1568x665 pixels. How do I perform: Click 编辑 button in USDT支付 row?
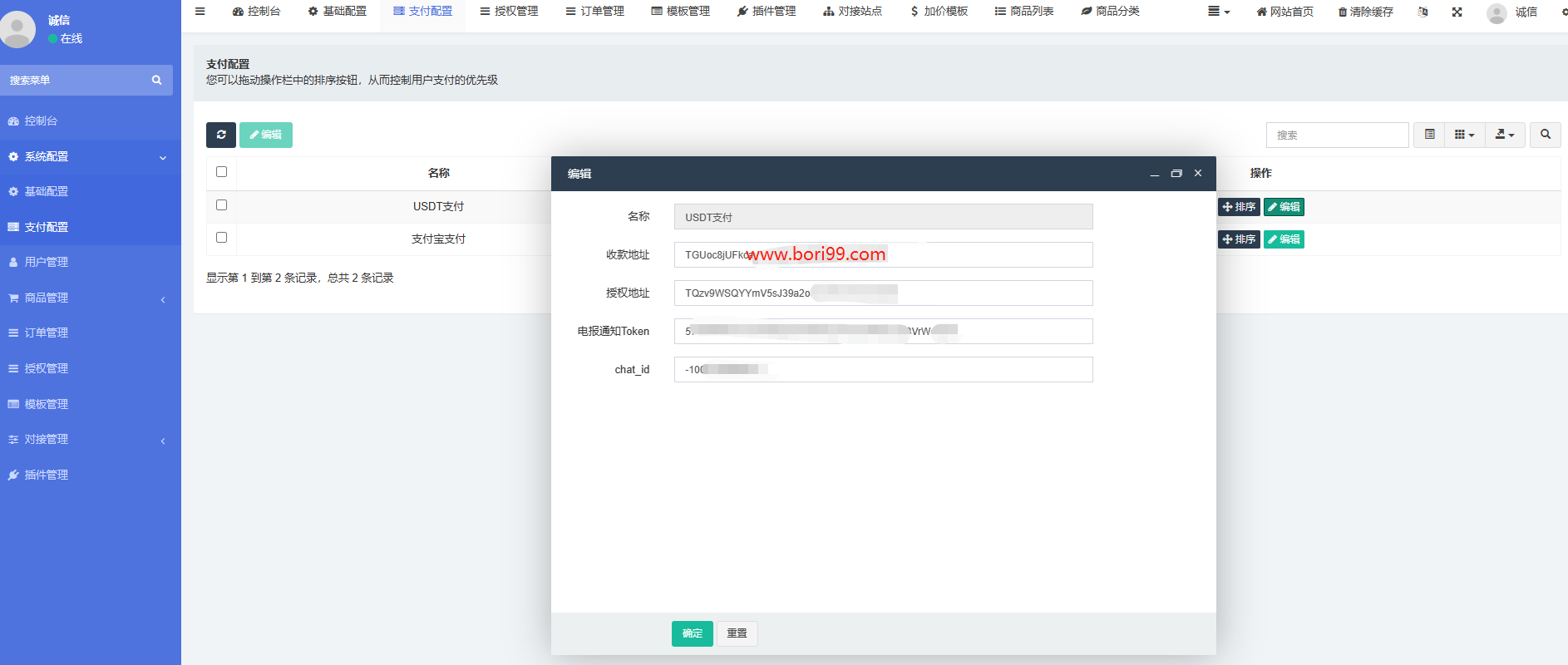[x=1284, y=207]
